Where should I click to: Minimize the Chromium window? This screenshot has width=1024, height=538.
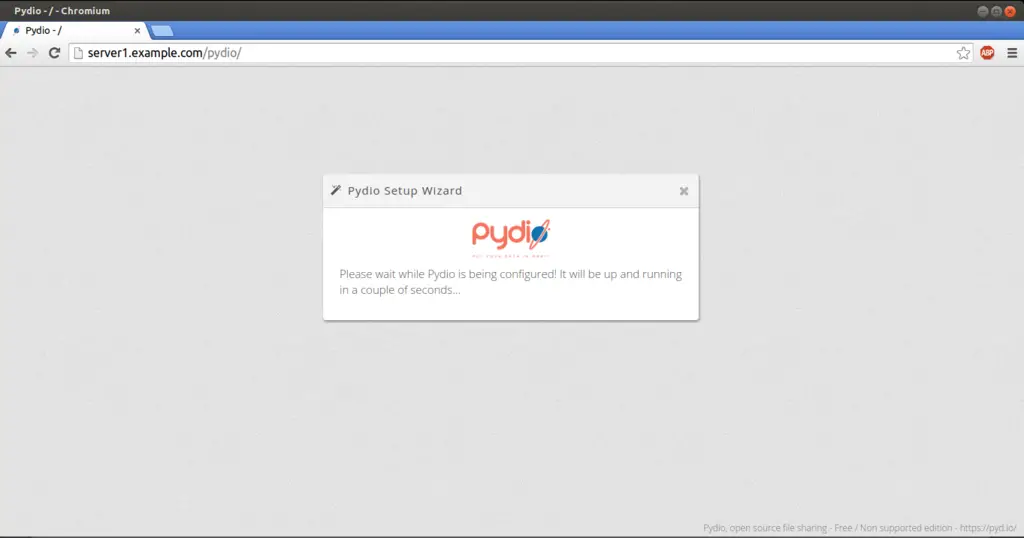coord(982,11)
